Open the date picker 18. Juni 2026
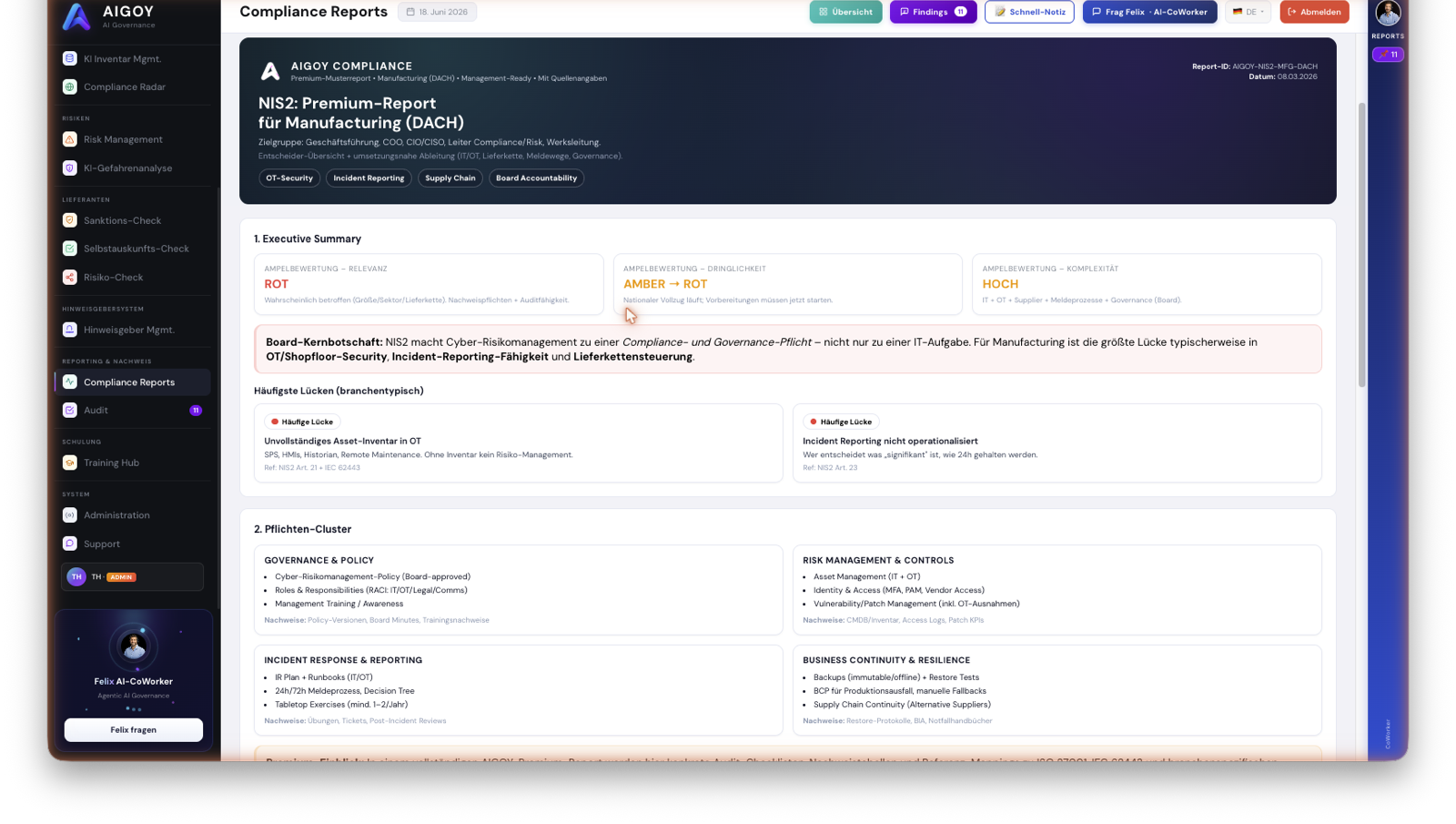Viewport: 1456px width, 824px height. tap(437, 12)
